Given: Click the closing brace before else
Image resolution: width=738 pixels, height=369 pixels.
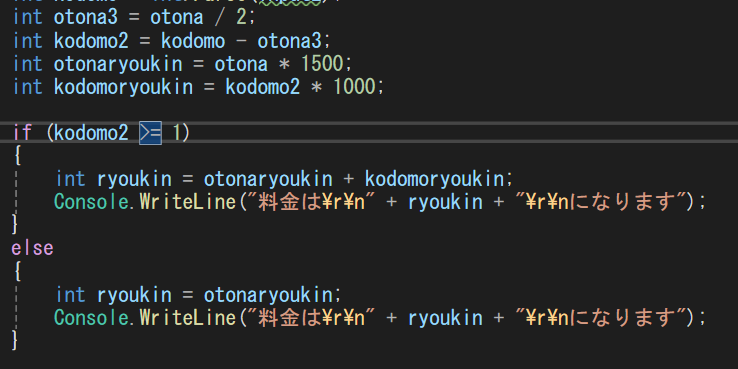Looking at the screenshot, I should [x=15, y=224].
